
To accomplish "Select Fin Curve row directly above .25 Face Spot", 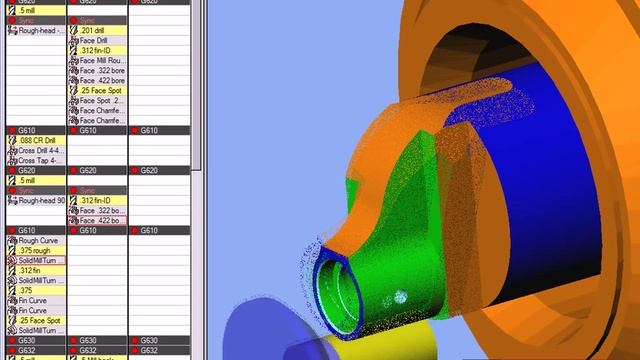I will tap(36, 311).
